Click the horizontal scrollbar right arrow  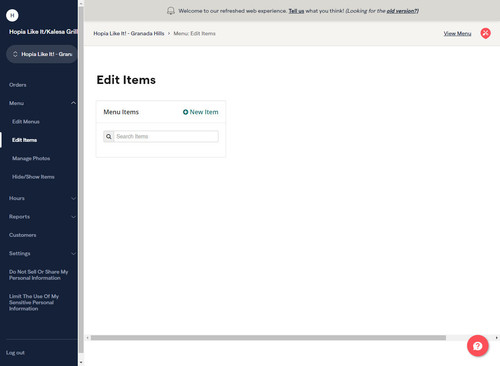point(497,338)
